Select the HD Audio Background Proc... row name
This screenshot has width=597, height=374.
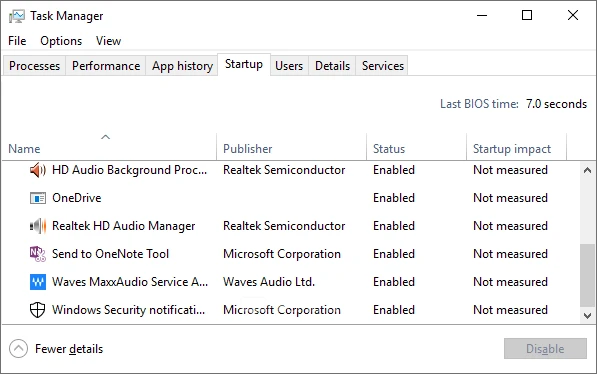click(x=129, y=170)
